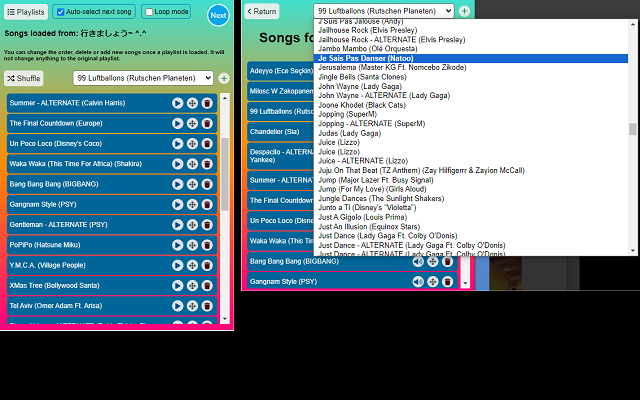Viewport: 640px width, 400px height.
Task: Delete Tel Aviv (Omer Adam Ft. Arisa)
Action: click(x=207, y=306)
